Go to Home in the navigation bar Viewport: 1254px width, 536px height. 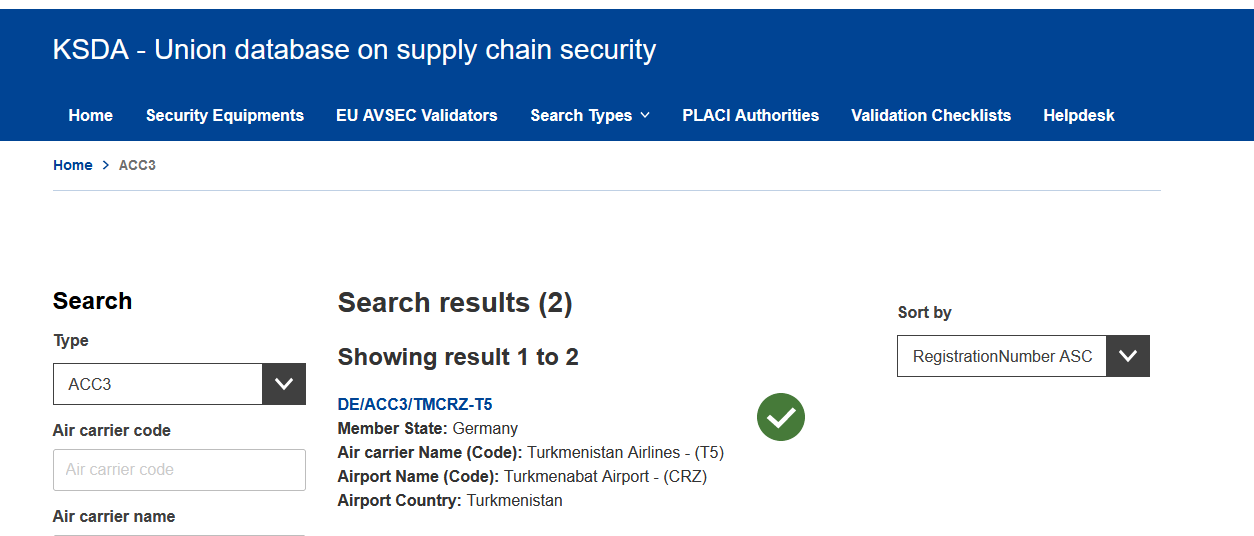90,115
